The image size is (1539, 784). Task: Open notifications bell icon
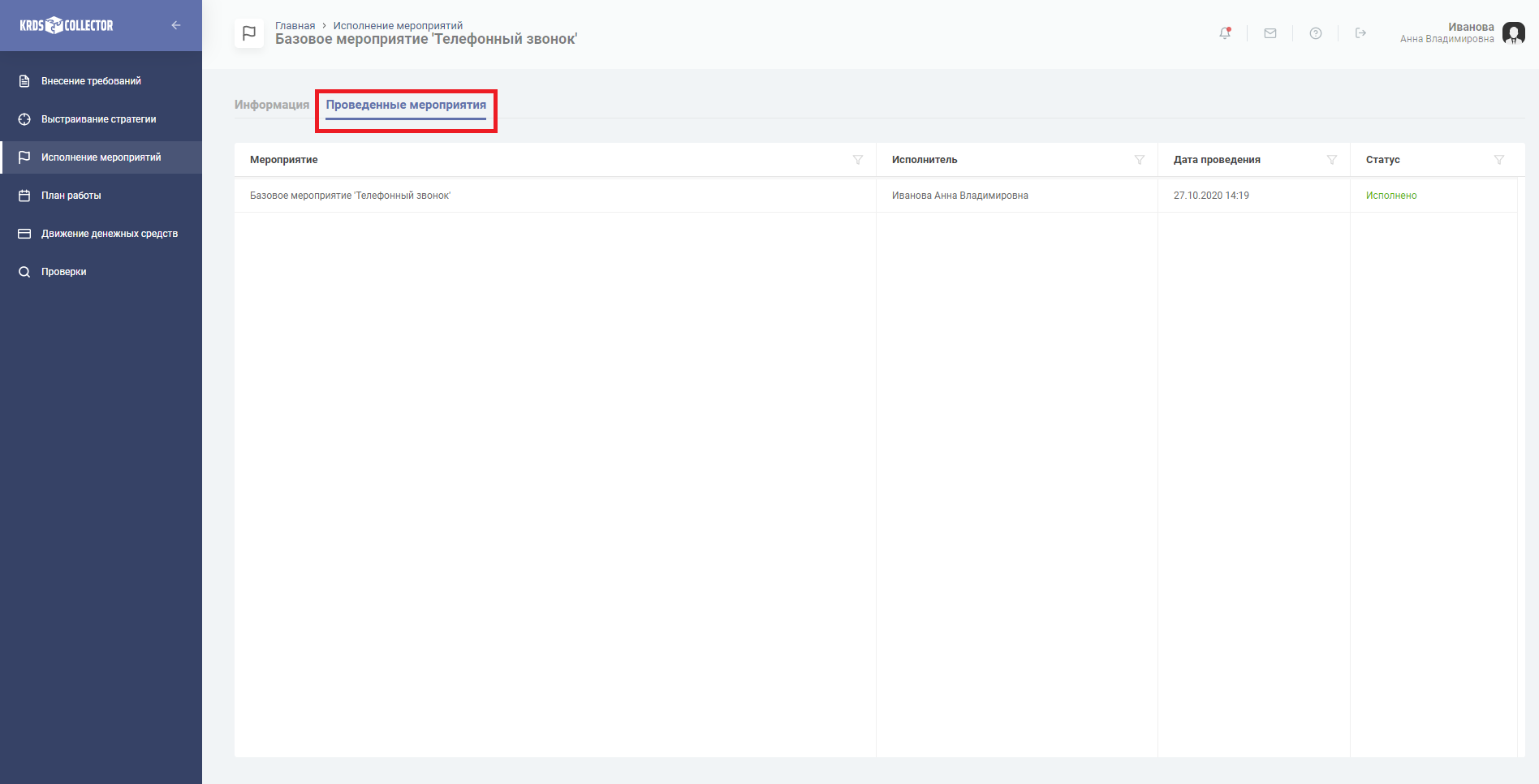1225,33
